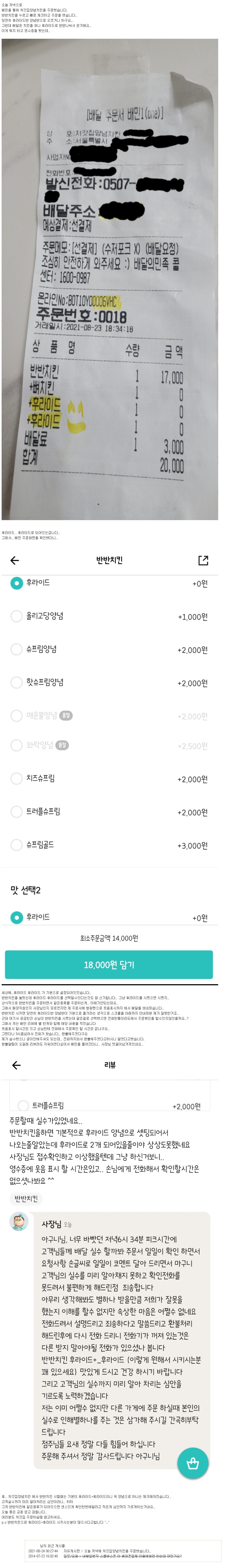Tap the sold-out 매운불양념 option
The width and height of the screenshot is (242, 1568).
[109, 716]
